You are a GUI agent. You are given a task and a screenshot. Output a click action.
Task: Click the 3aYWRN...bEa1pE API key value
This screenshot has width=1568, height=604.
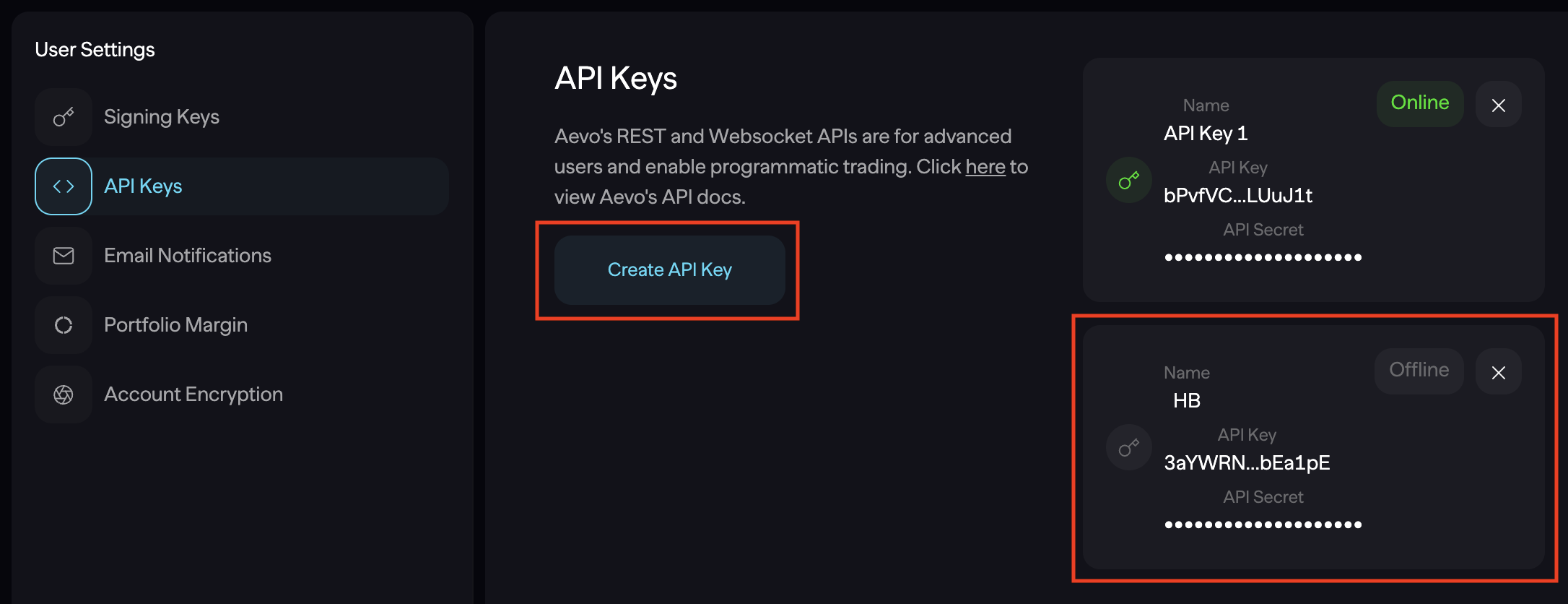tap(1247, 463)
